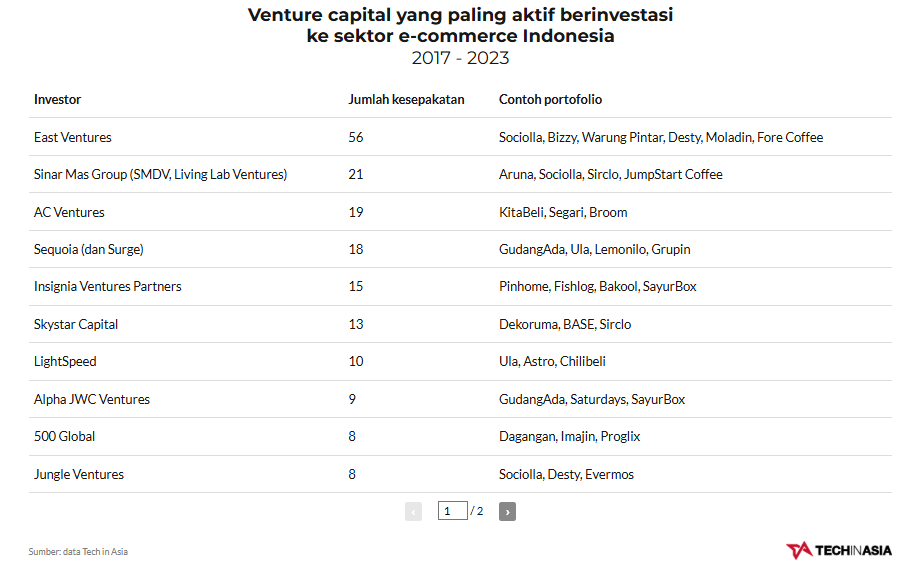Click the LightSpeed investor cell
920x580 pixels.
click(x=65, y=361)
